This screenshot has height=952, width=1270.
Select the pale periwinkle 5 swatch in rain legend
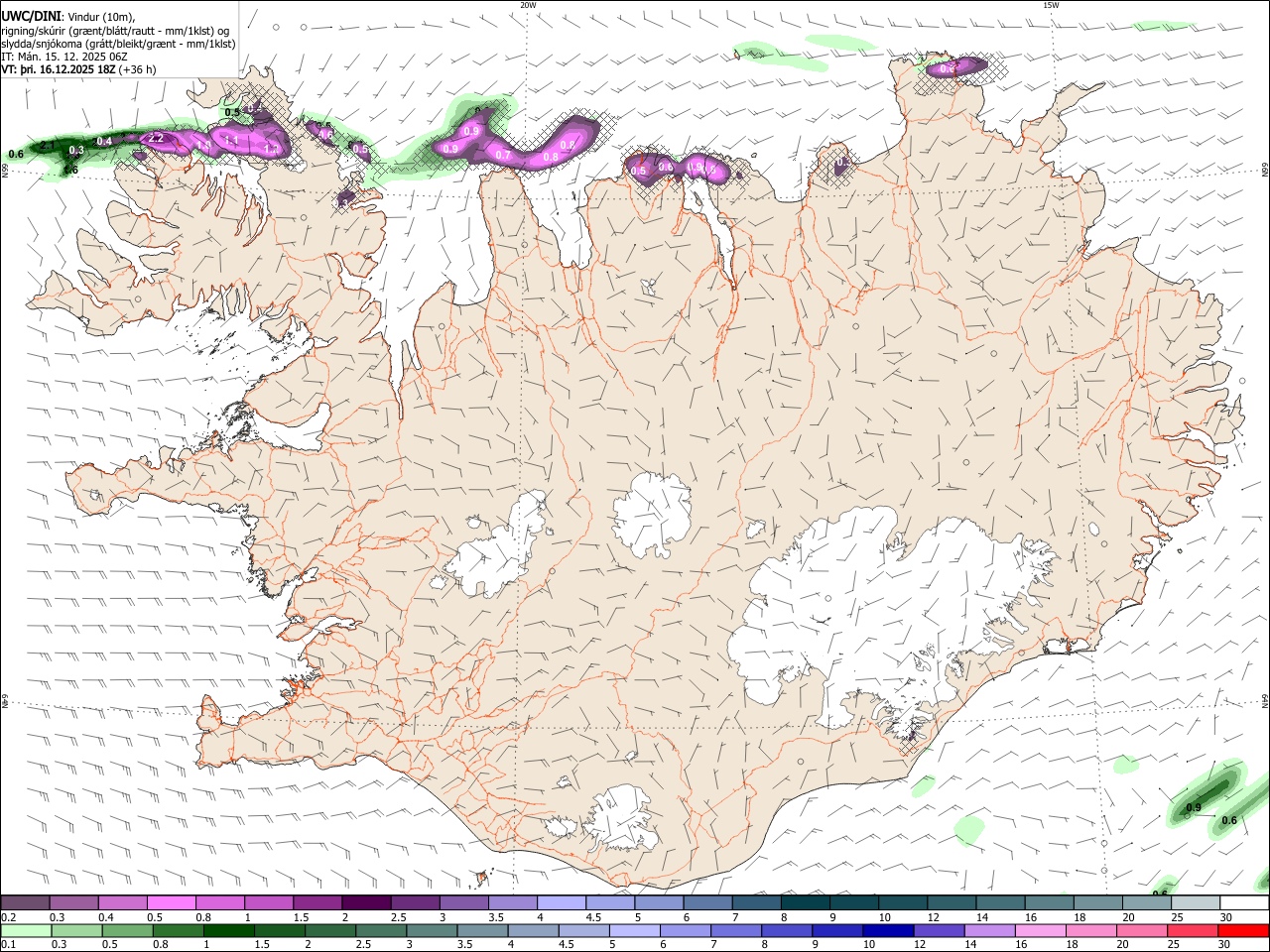click(635, 931)
